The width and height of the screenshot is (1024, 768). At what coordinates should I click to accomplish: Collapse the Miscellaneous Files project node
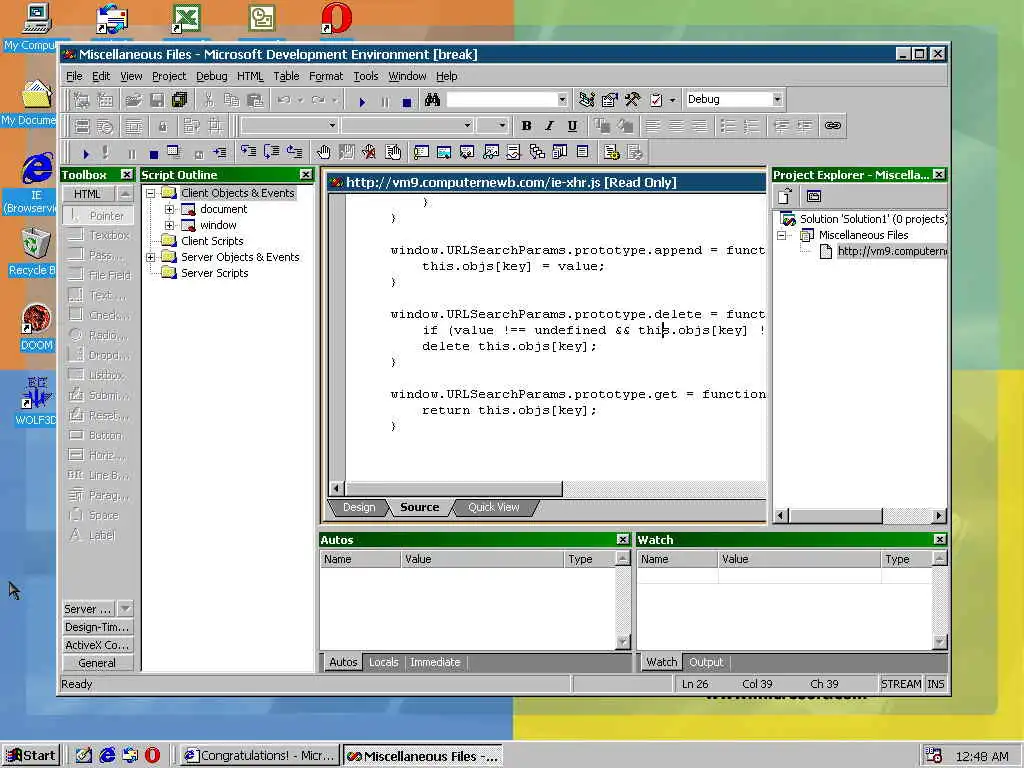pyautogui.click(x=781, y=235)
